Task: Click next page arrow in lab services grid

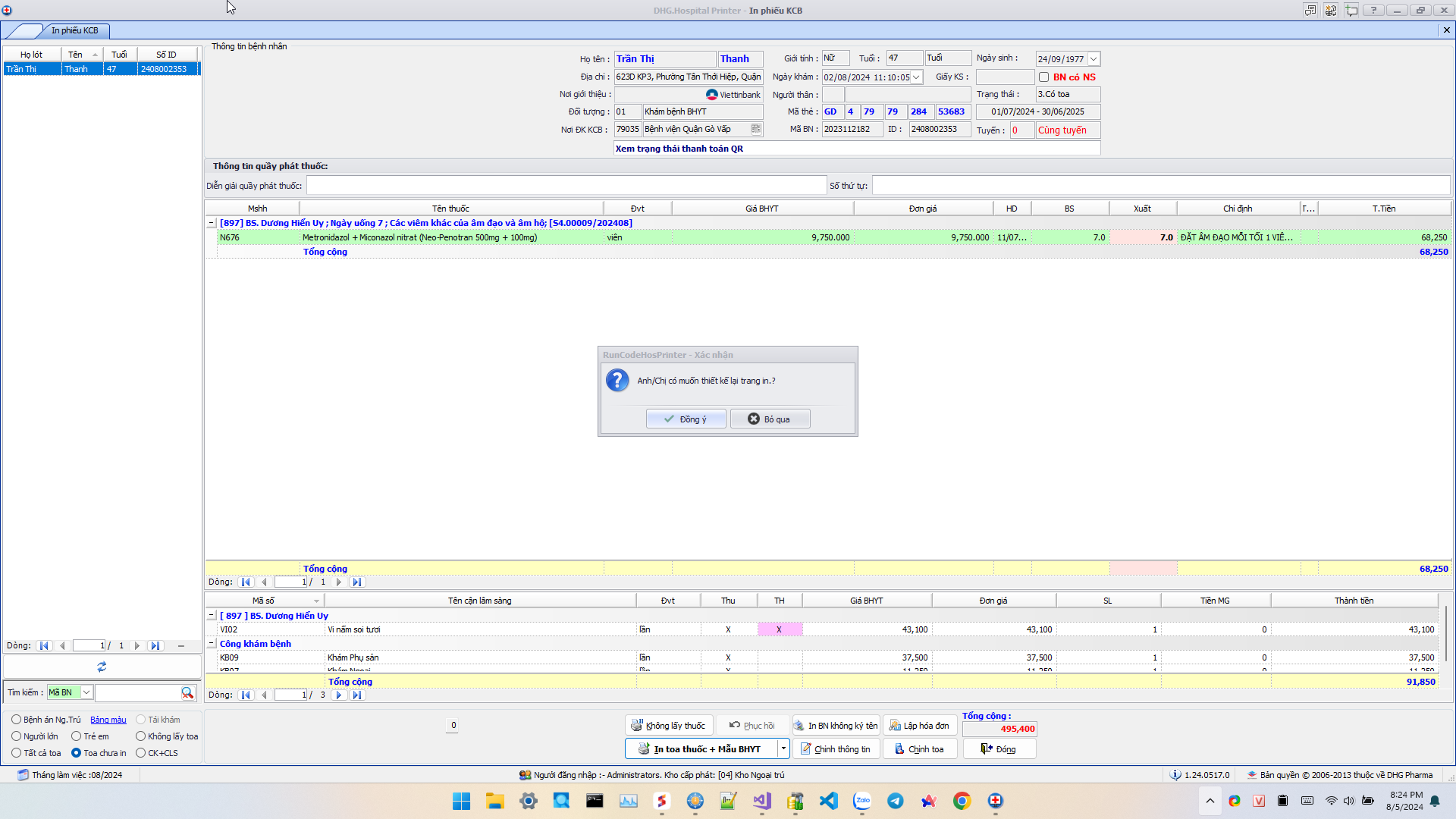Action: click(339, 695)
